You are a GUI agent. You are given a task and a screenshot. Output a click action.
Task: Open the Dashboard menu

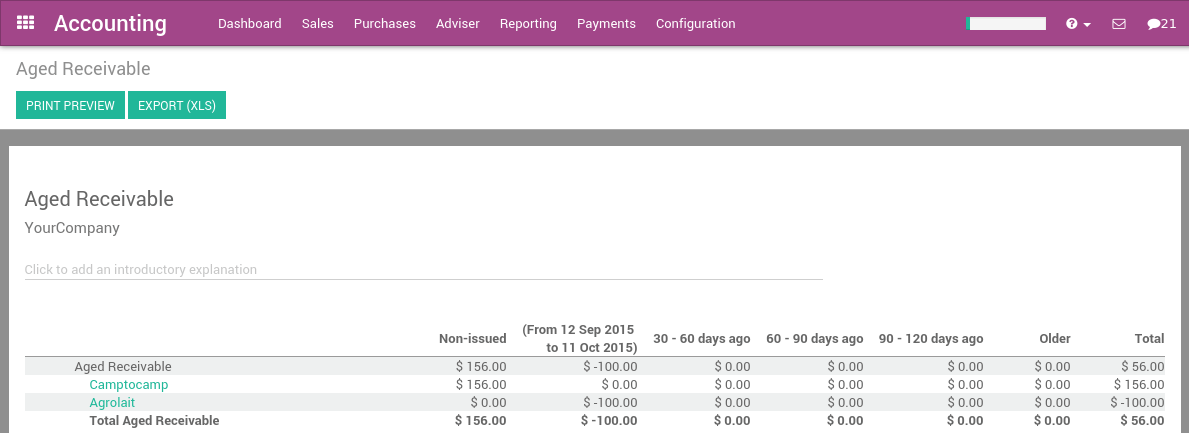click(x=249, y=24)
